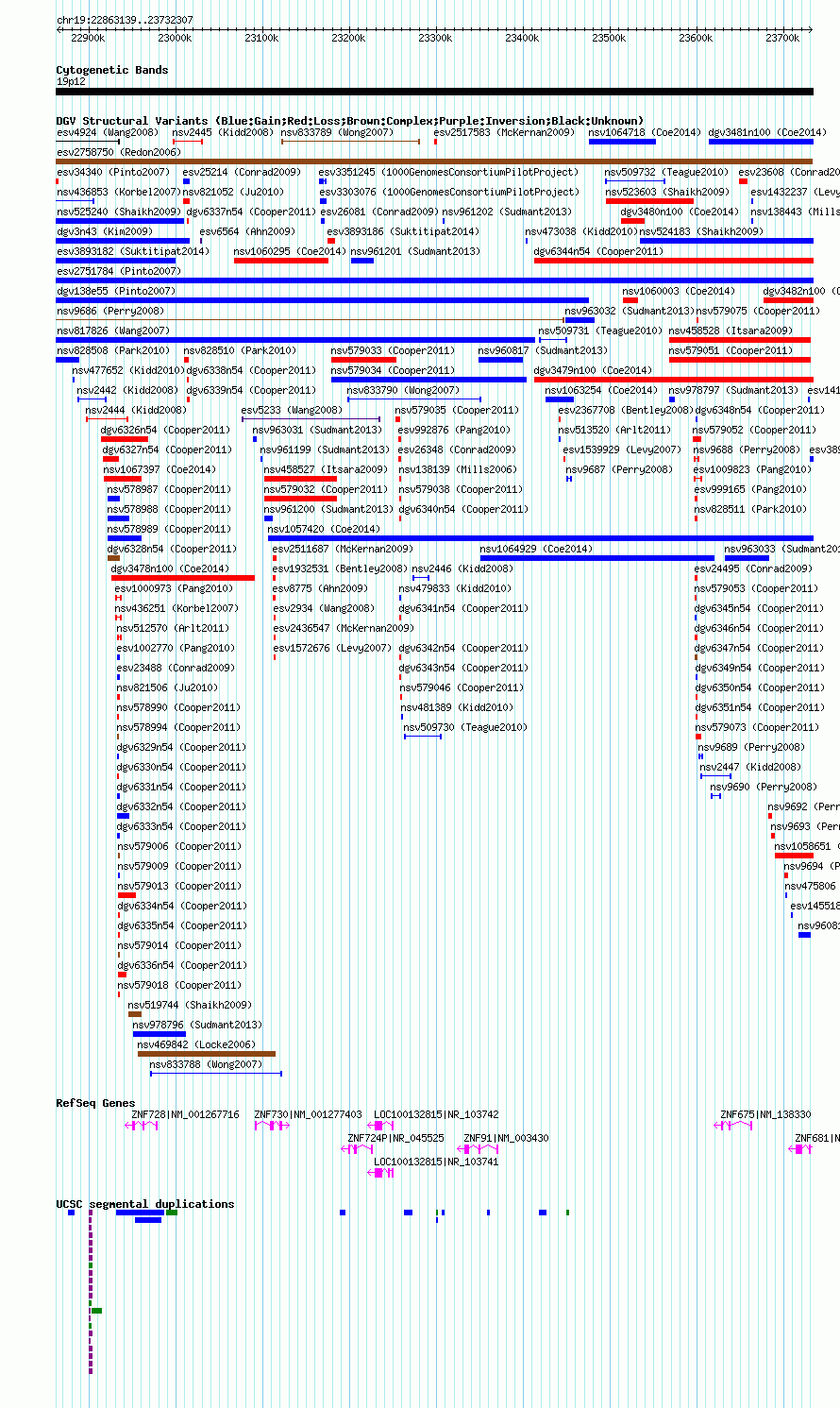Screen dimensions: 840x1408
Task: Click variant dgv3n43 (Kim2009) label
Action: 104,231
